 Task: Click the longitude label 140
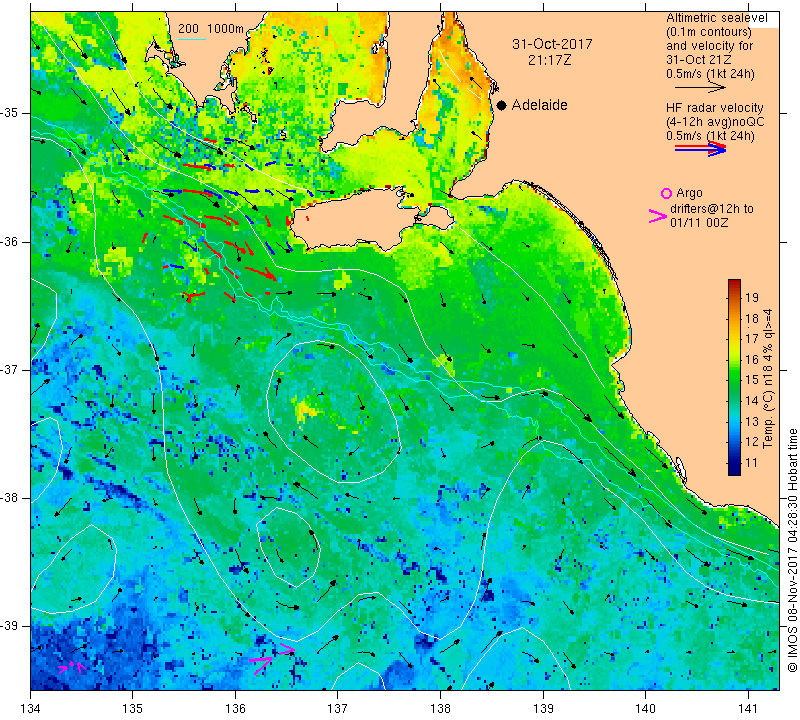(x=645, y=709)
